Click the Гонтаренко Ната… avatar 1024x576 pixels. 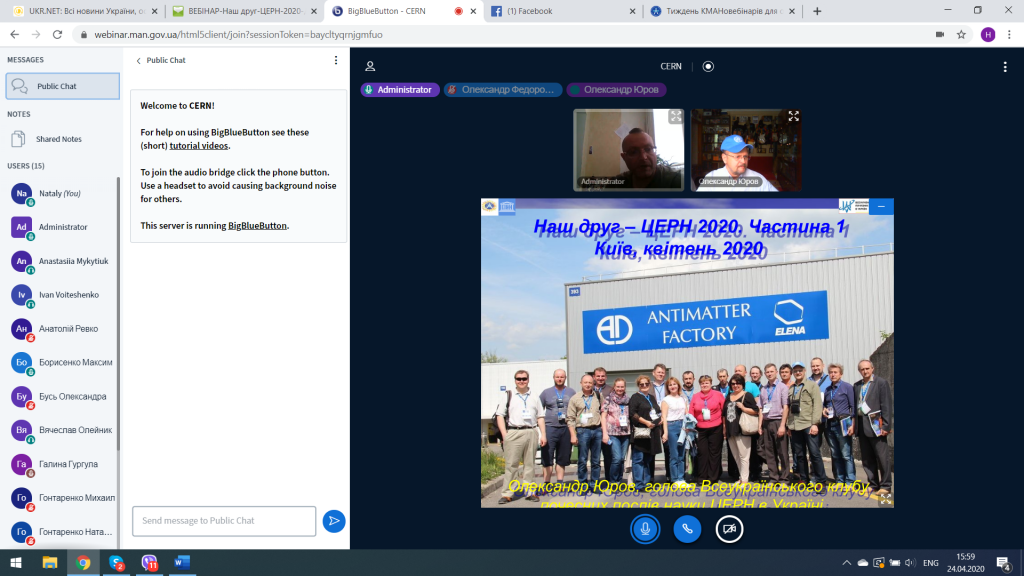pyautogui.click(x=21, y=532)
